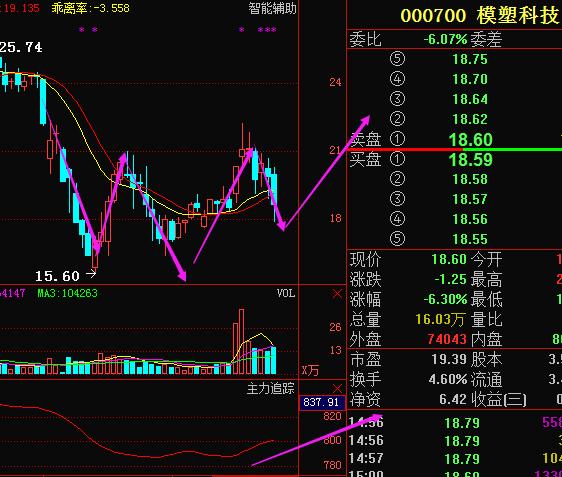
Task: Click the 股本 share capital label
Action: click(486, 359)
